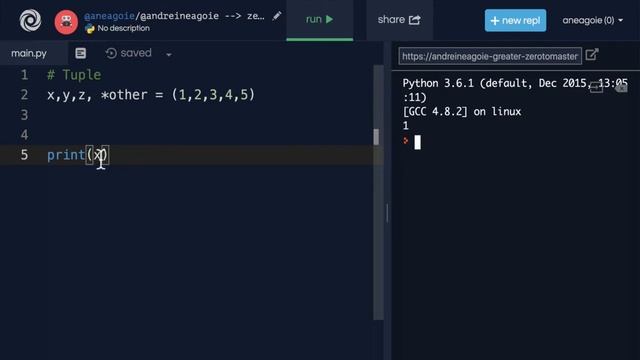Screen dimensions: 640x360
Task: Click code line 'x,y,z, *other = (1,2,3,4,5)'
Action: (151, 95)
